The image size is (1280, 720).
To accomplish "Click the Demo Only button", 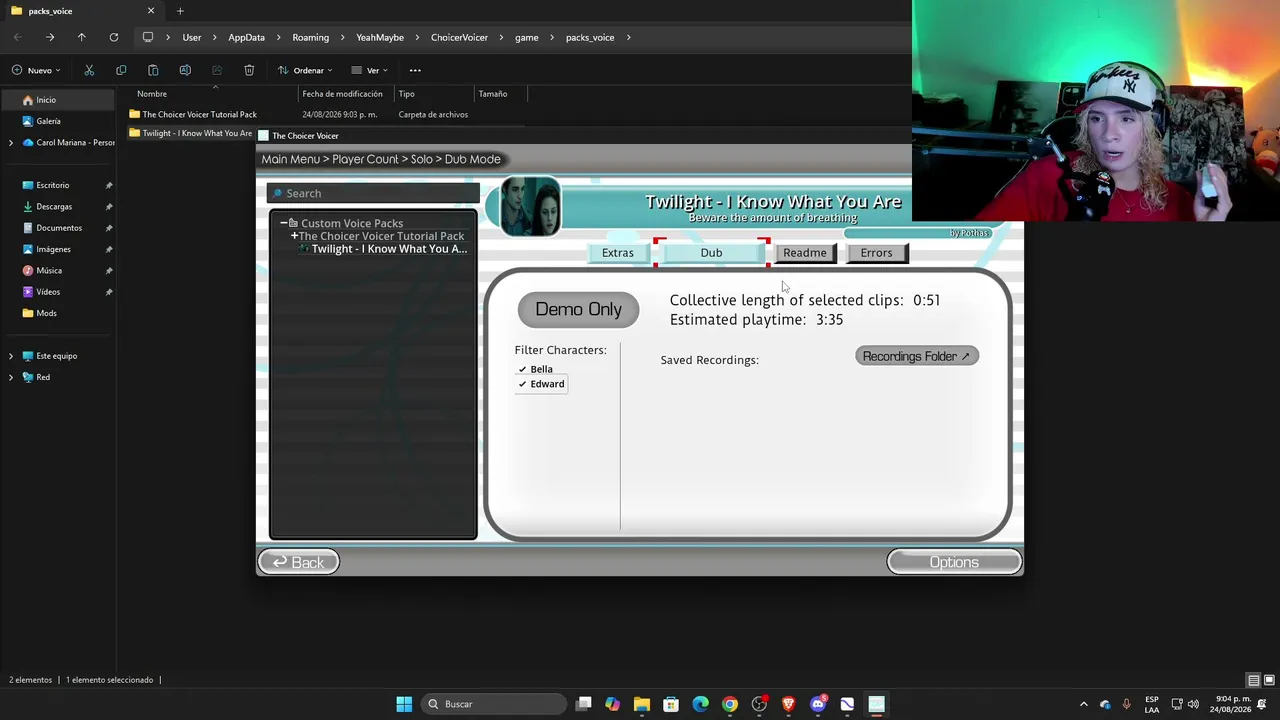I will [x=578, y=309].
